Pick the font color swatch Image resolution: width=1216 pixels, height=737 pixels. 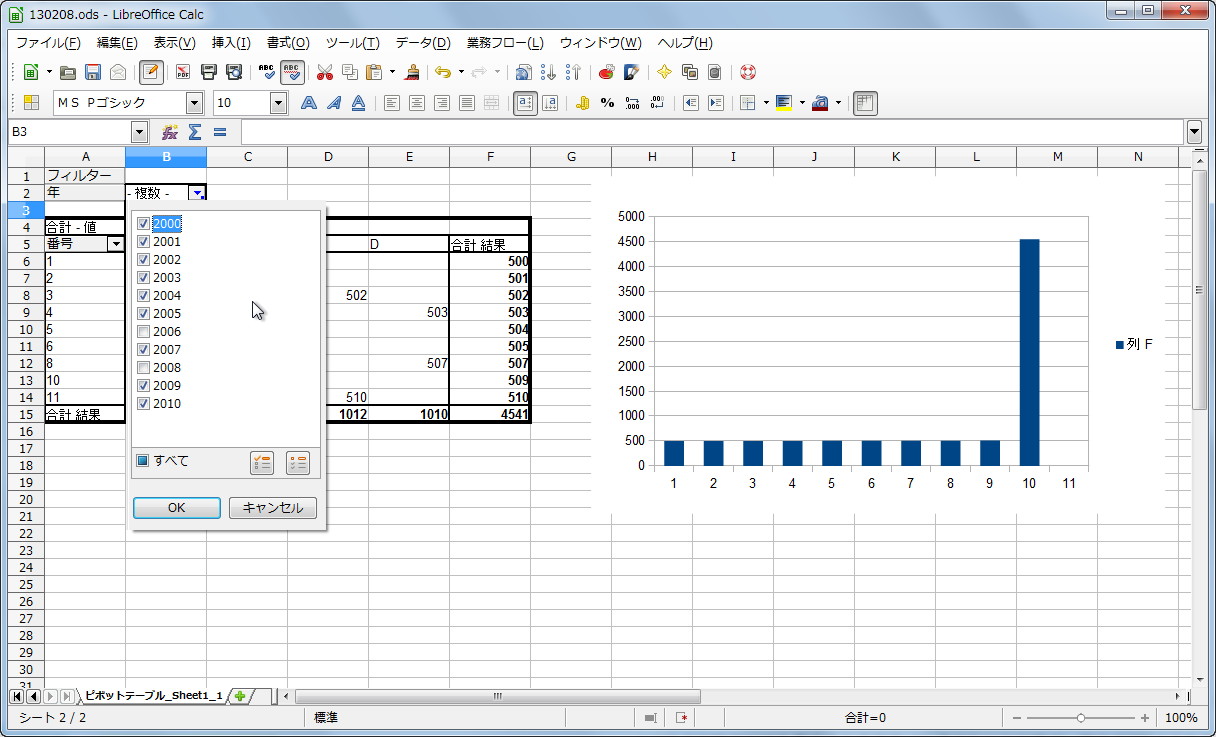pyautogui.click(x=820, y=103)
